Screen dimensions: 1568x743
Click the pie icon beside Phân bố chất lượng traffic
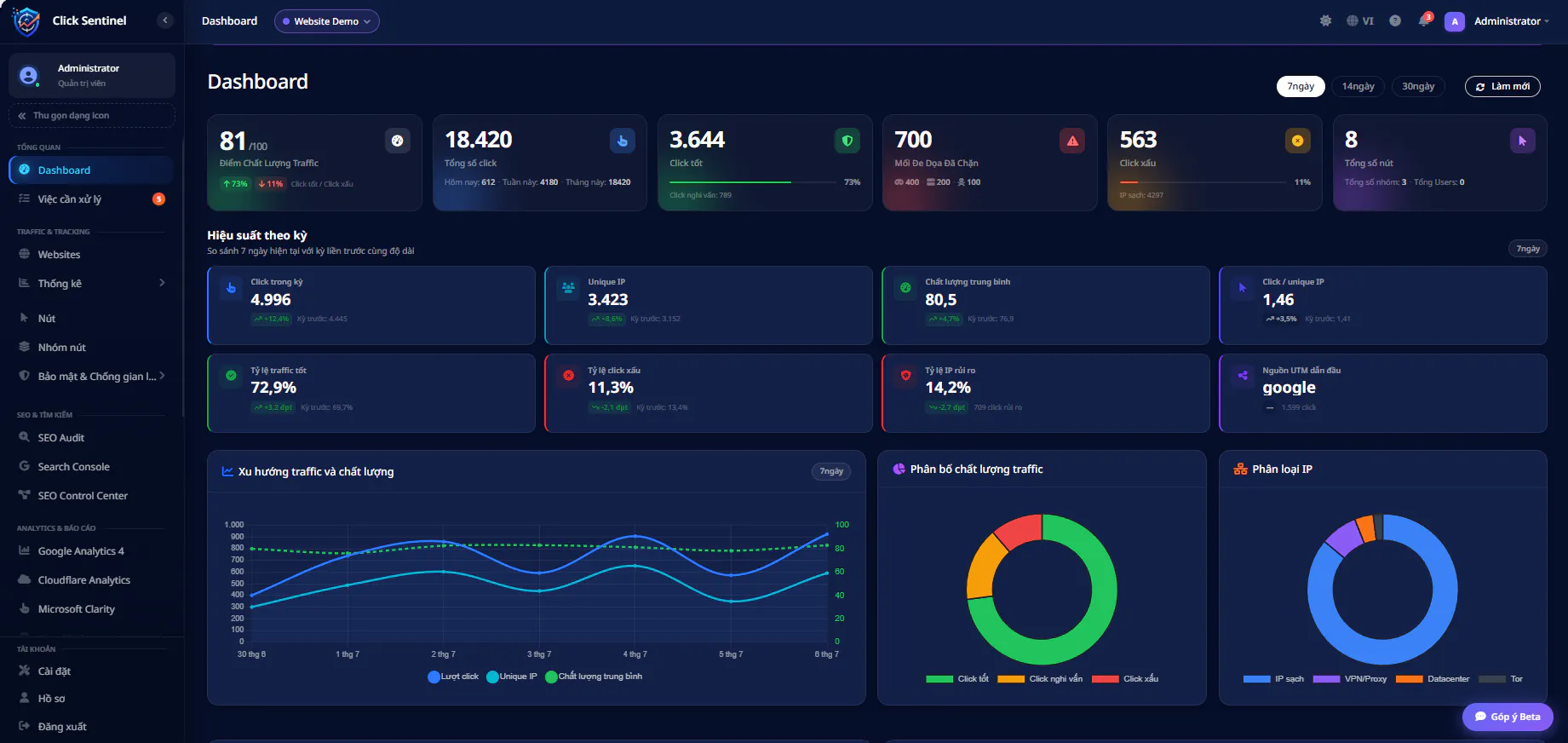coord(899,469)
